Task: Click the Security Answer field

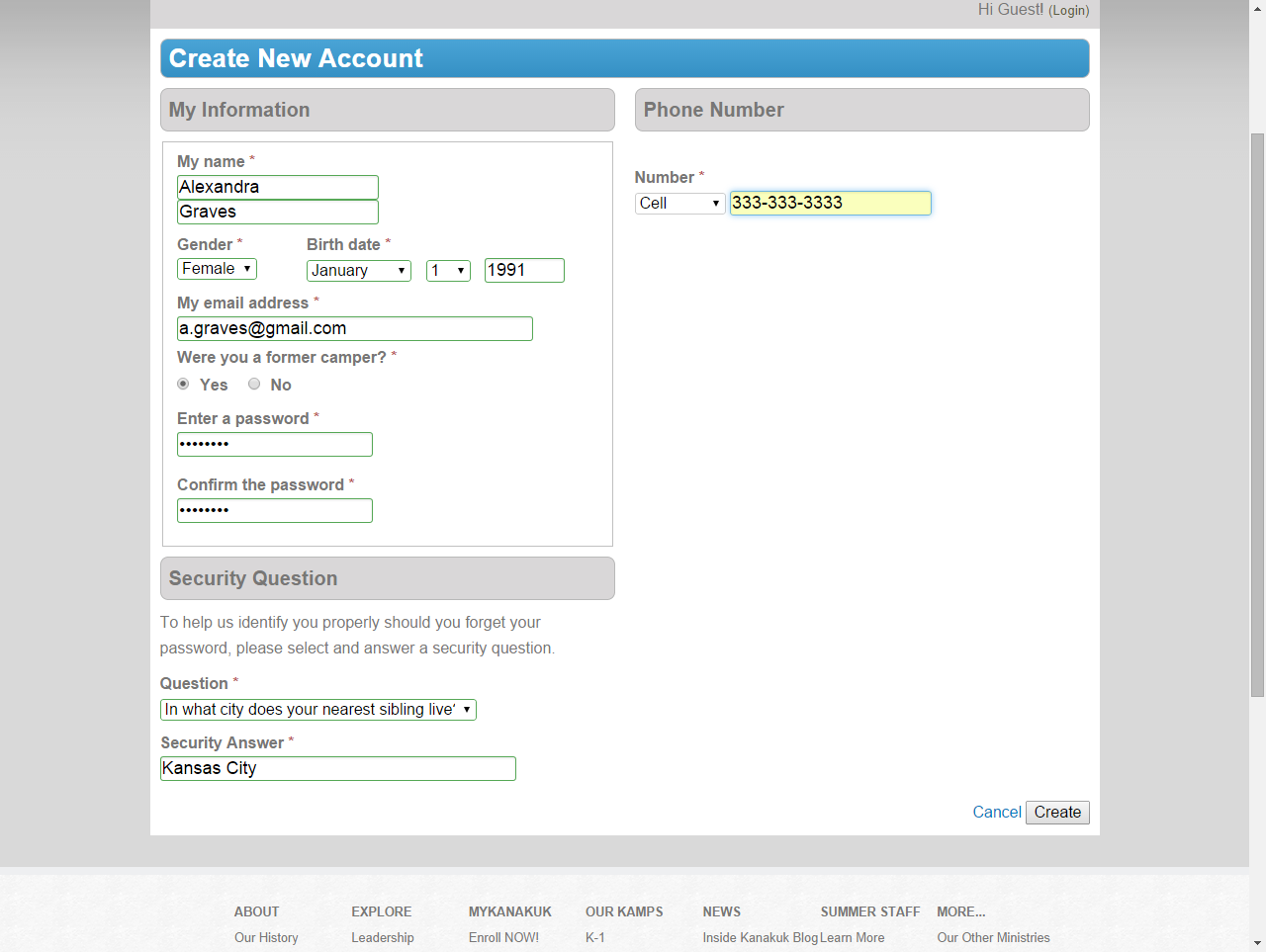Action: coord(337,769)
